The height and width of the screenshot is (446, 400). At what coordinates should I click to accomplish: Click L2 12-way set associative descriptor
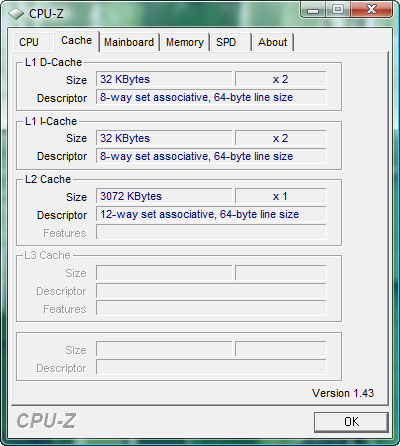pos(211,214)
